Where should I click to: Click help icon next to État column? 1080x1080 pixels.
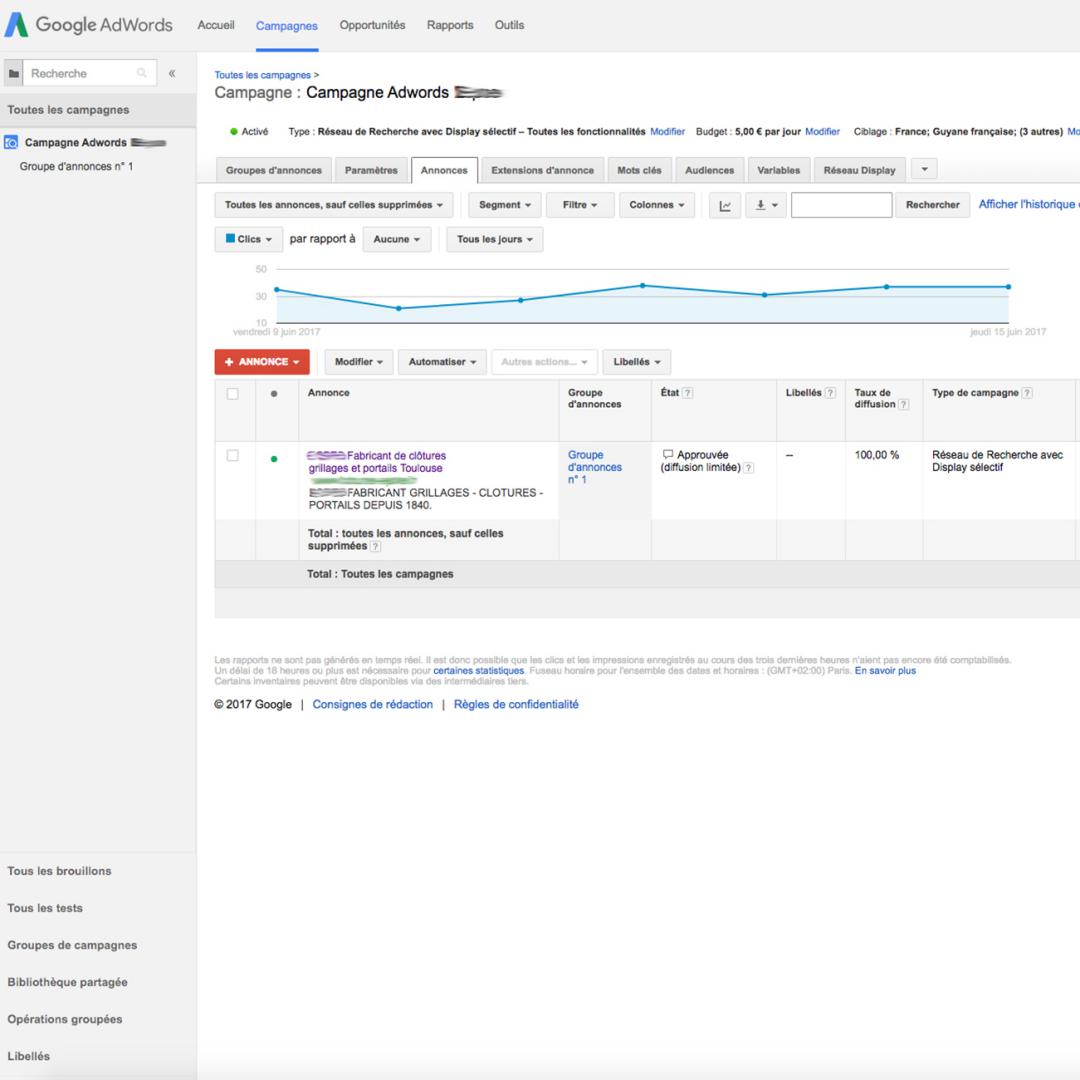tap(687, 393)
